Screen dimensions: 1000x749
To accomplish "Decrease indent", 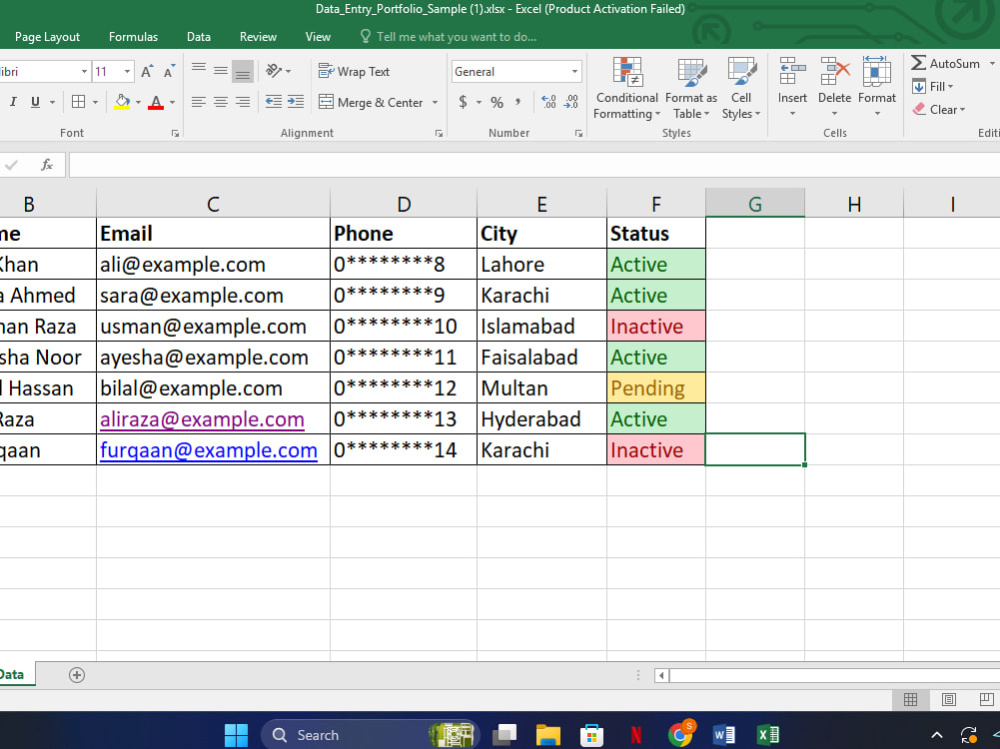I will point(274,102).
